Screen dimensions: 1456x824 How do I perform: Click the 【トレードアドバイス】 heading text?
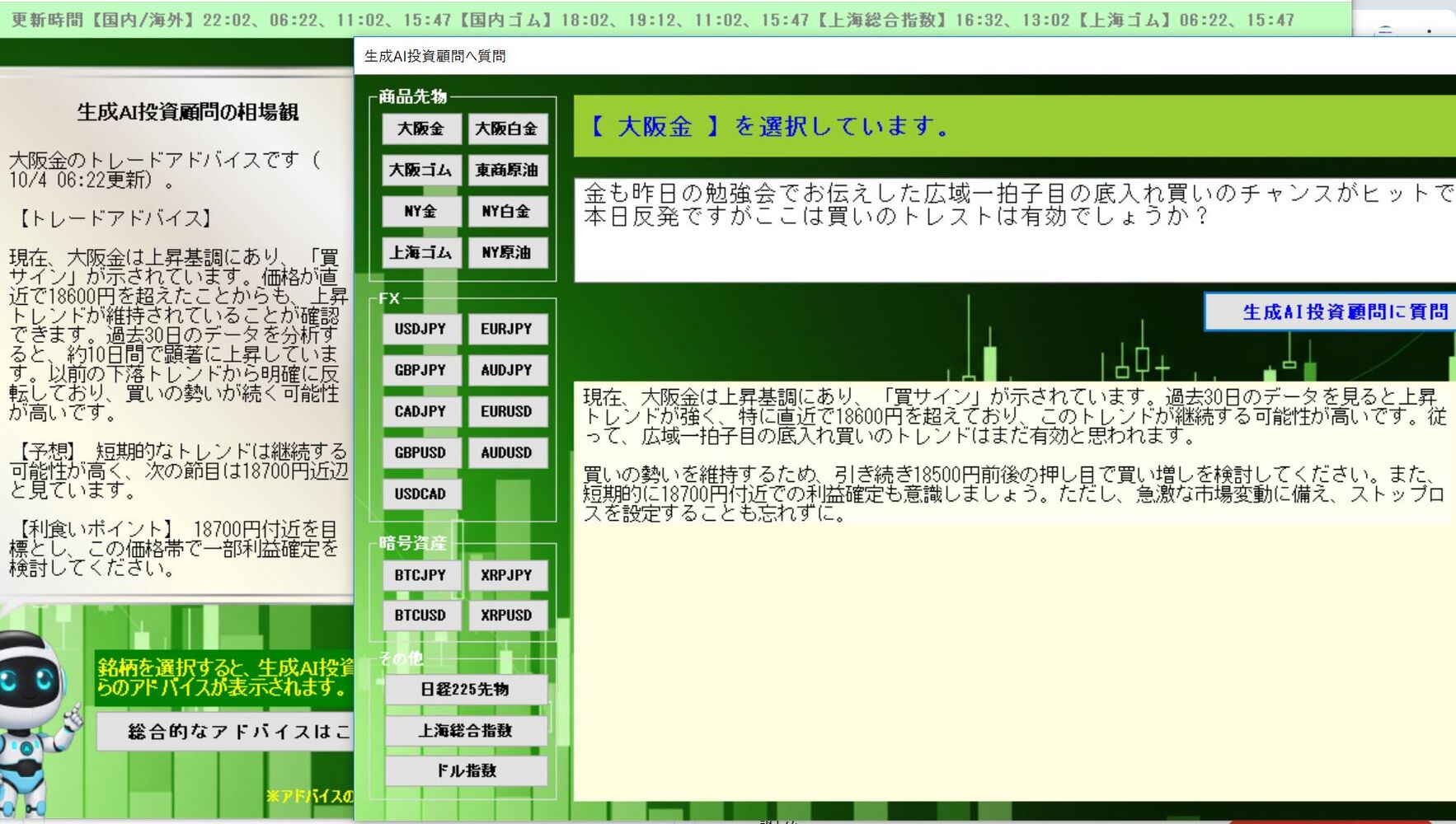114,218
